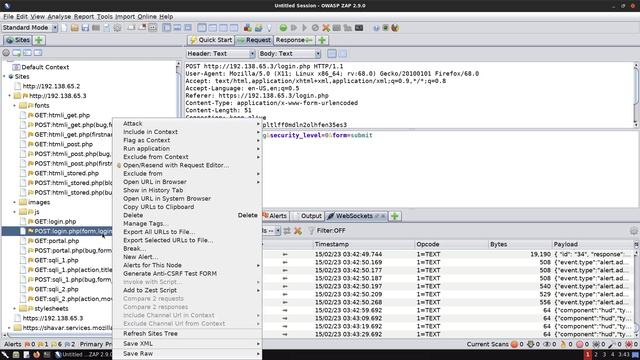
Task: Click the Continue play arrow icon
Action: [x=304, y=28]
